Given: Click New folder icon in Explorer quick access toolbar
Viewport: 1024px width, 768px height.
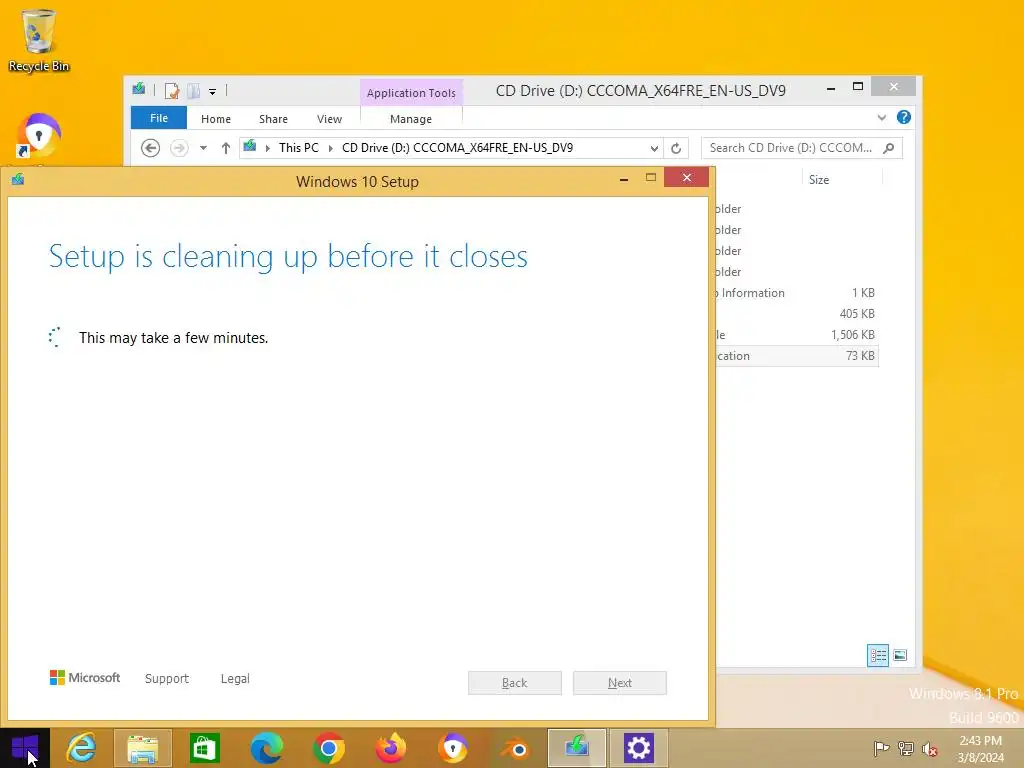Looking at the screenshot, I should (193, 91).
